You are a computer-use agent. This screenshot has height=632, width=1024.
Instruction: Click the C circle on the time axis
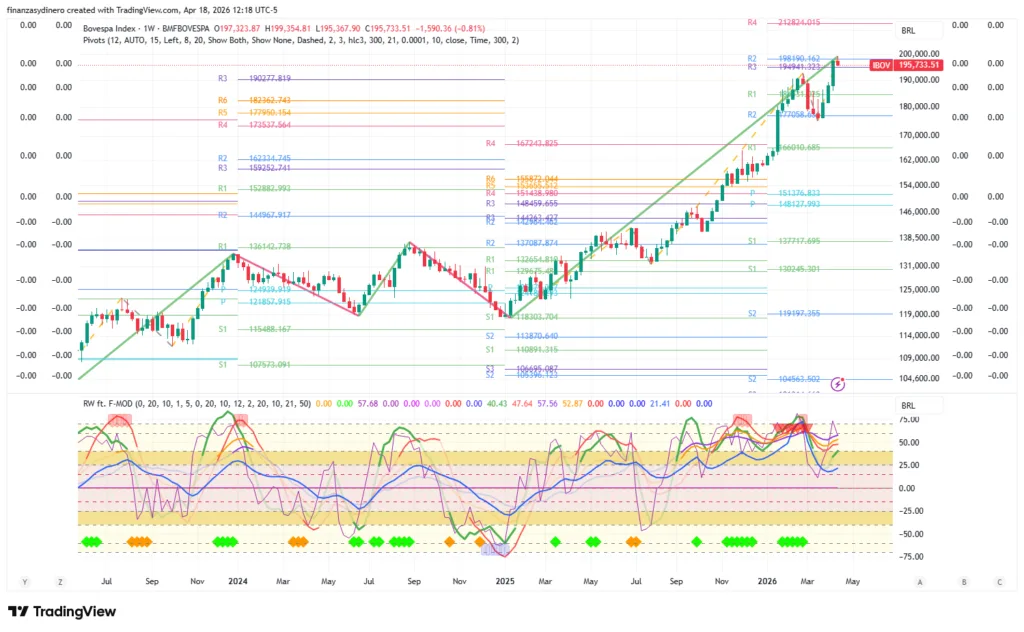[999, 581]
